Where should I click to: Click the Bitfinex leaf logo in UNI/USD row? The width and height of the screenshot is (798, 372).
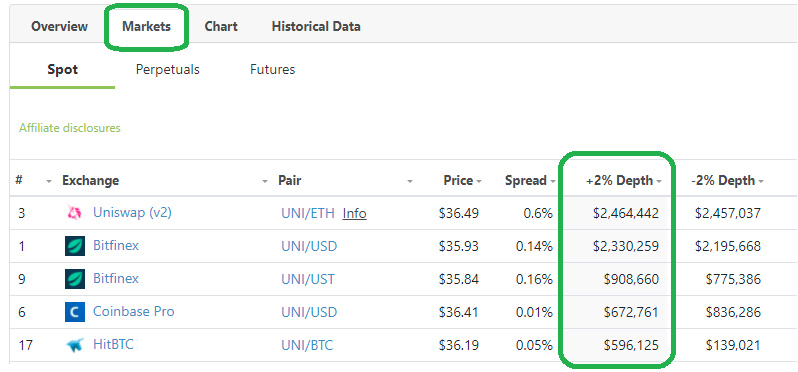click(75, 246)
